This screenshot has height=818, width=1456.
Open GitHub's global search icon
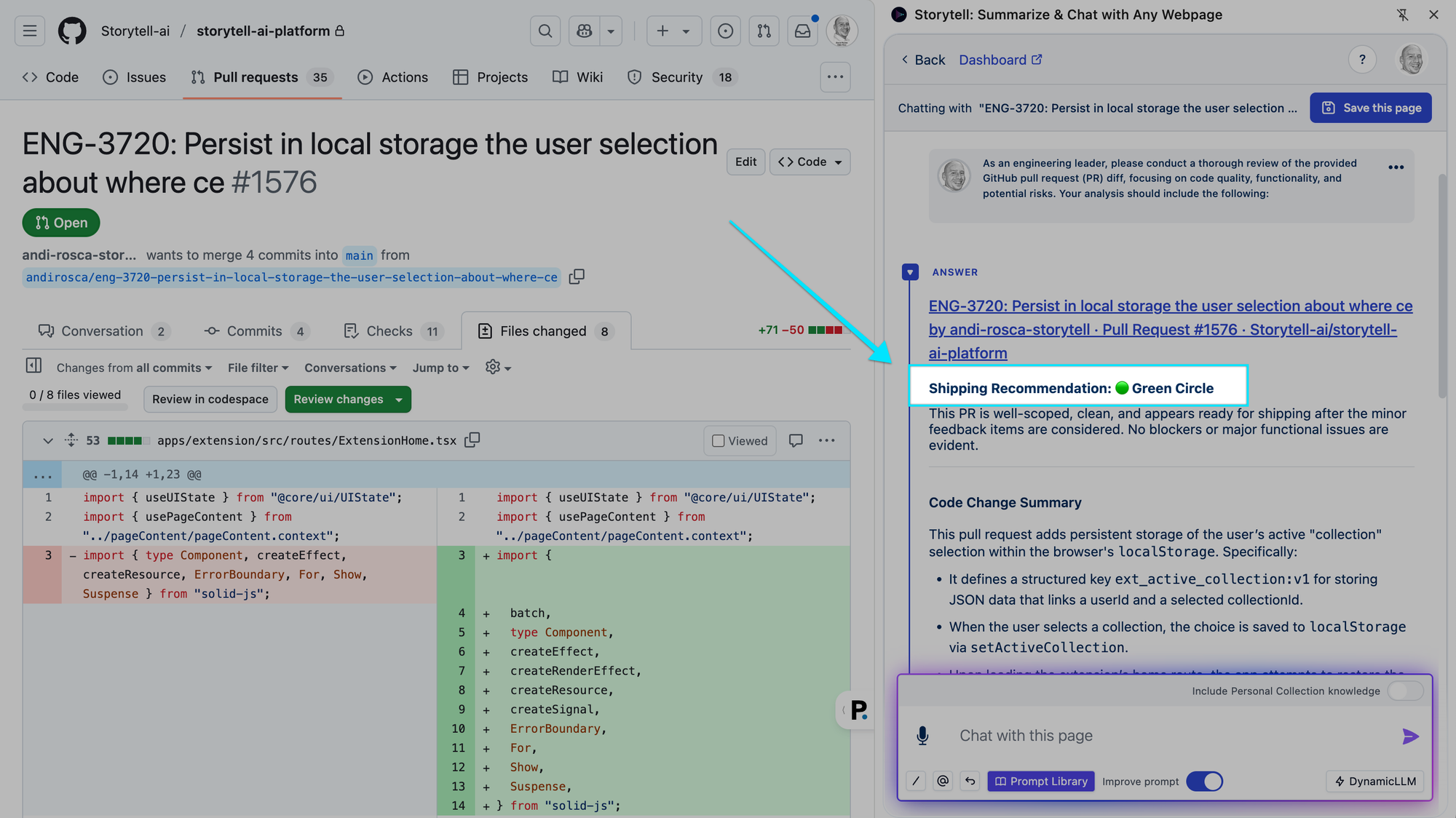pos(545,31)
